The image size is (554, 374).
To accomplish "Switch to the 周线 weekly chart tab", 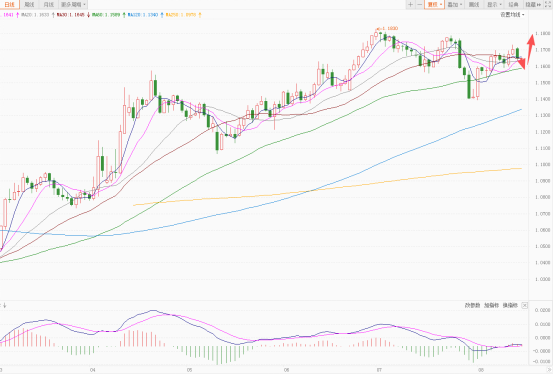I will (x=29, y=5).
